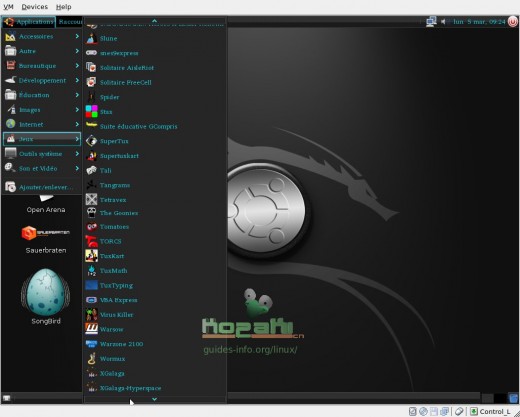The image size is (520, 417).
Task: Start Warsow icon
Action: coord(91,329)
